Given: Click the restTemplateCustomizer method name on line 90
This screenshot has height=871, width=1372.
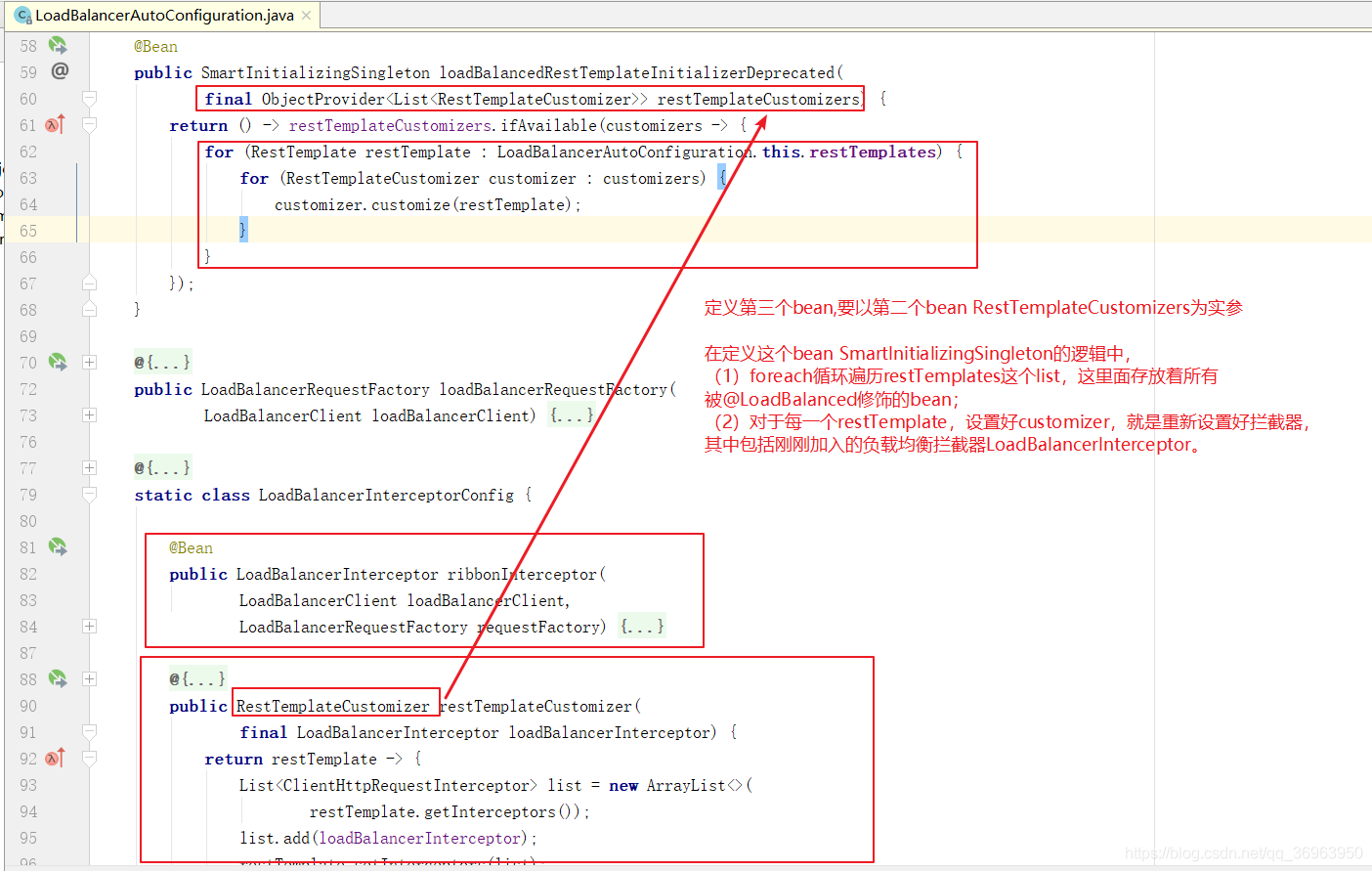Looking at the screenshot, I should [536, 706].
